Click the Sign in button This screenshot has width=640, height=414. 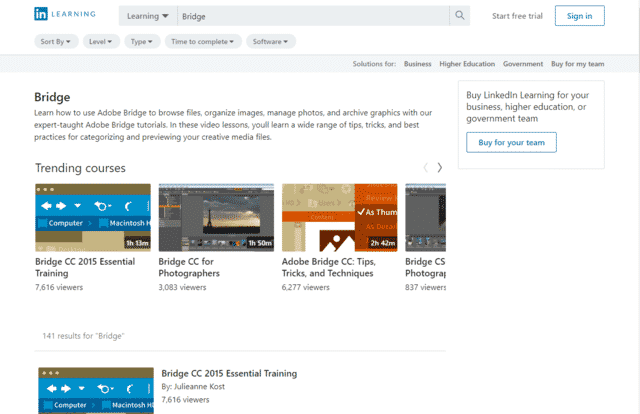pyautogui.click(x=580, y=16)
